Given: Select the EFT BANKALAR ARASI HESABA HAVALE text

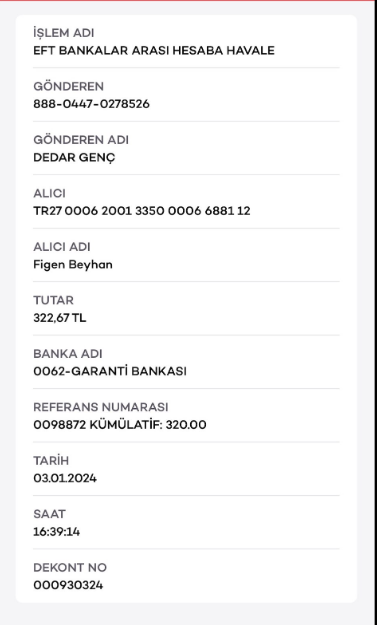Looking at the screenshot, I should click(x=154, y=51).
